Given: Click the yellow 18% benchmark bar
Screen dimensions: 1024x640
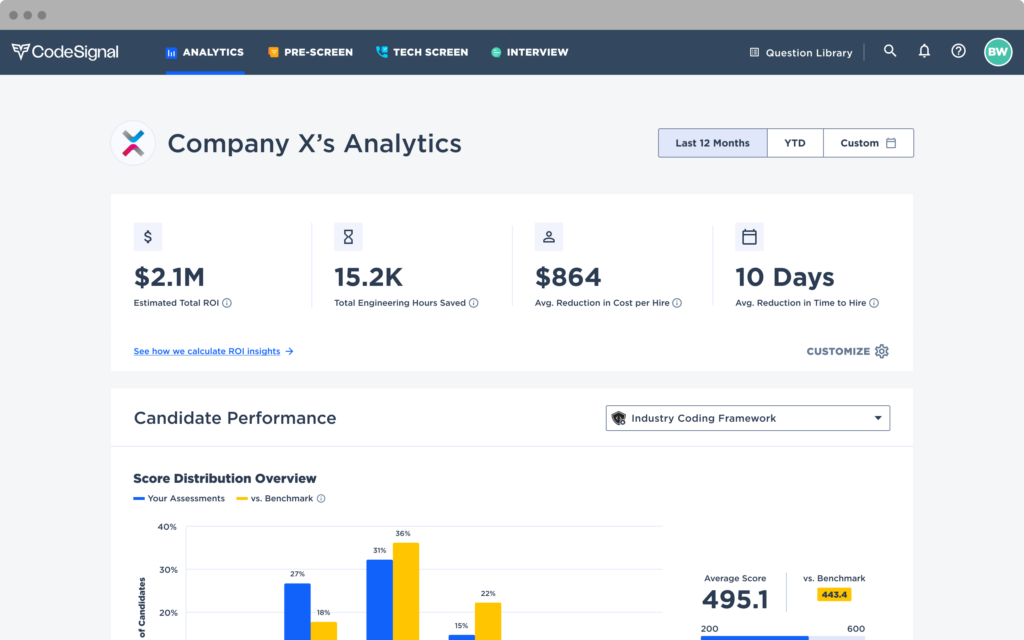Looking at the screenshot, I should tap(323, 630).
